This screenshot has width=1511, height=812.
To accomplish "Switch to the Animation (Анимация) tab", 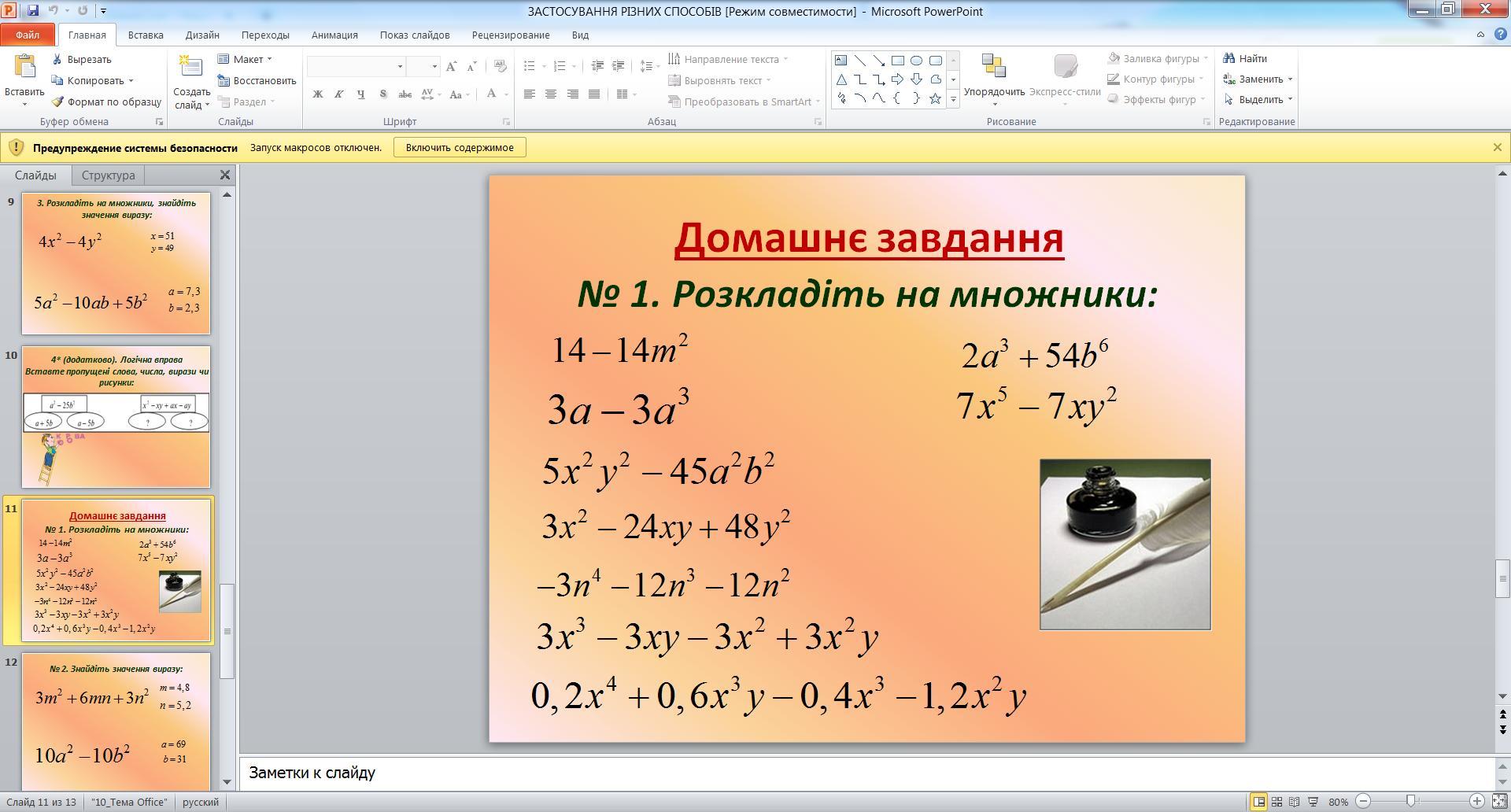I will pyautogui.click(x=334, y=35).
